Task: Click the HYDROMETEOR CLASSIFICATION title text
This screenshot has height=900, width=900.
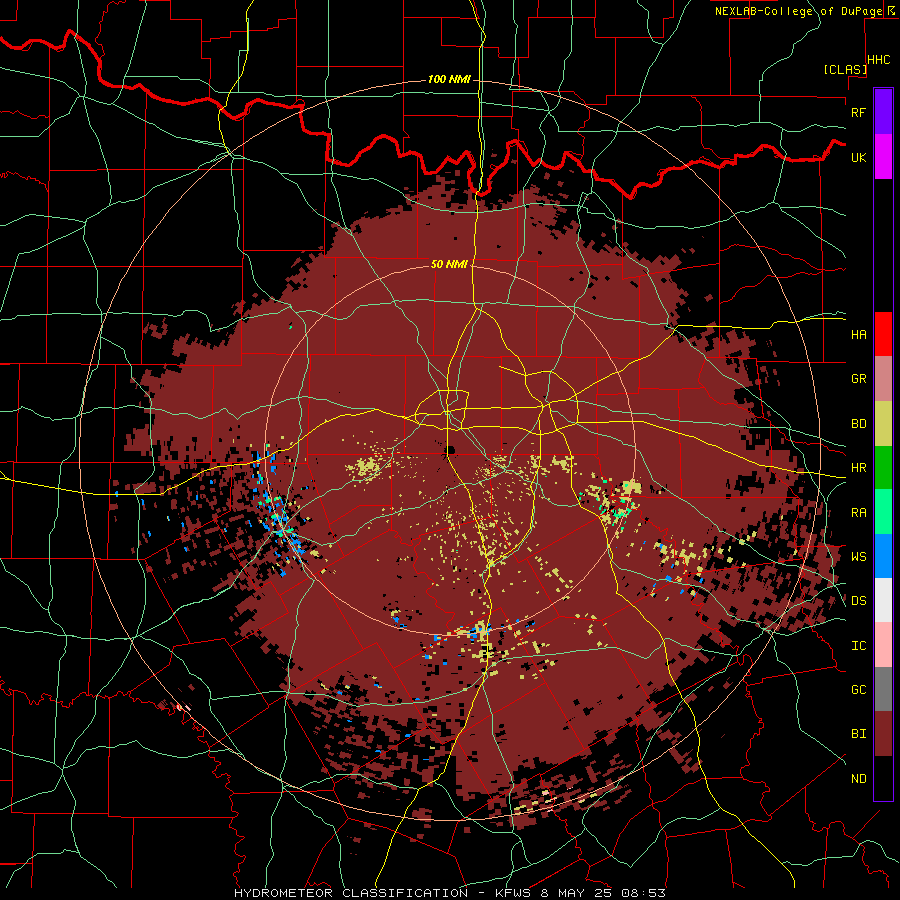Action: (x=351, y=893)
